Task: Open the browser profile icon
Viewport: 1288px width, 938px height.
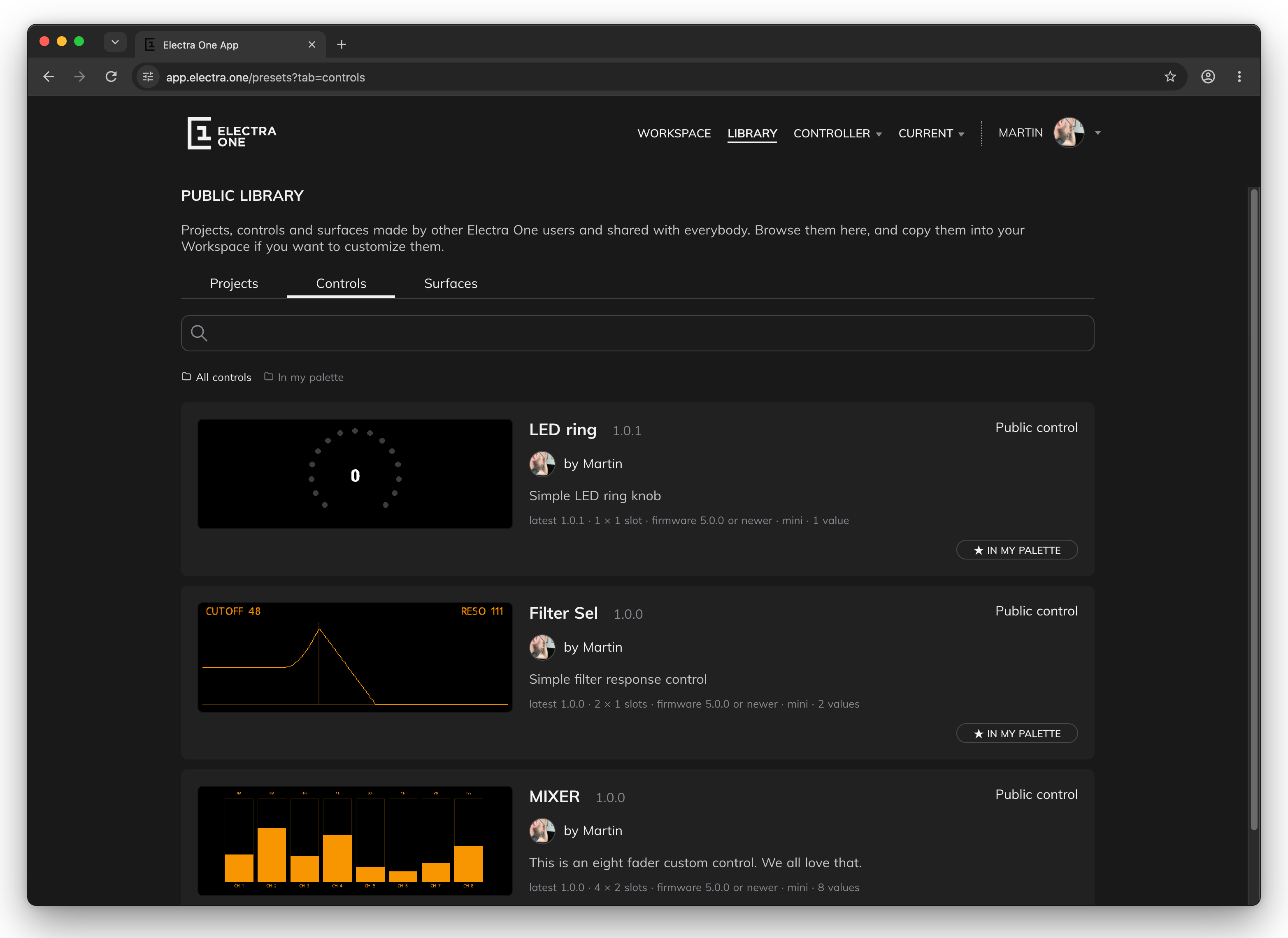Action: (x=1208, y=77)
